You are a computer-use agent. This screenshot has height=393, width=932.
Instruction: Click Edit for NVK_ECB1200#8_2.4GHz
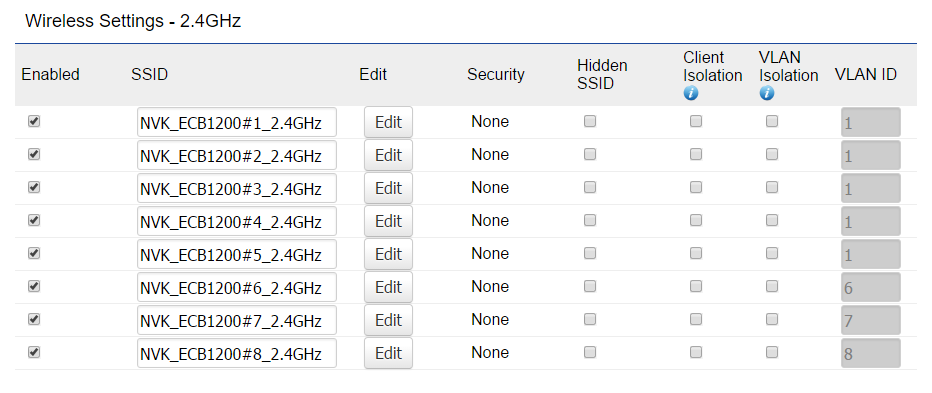point(388,353)
